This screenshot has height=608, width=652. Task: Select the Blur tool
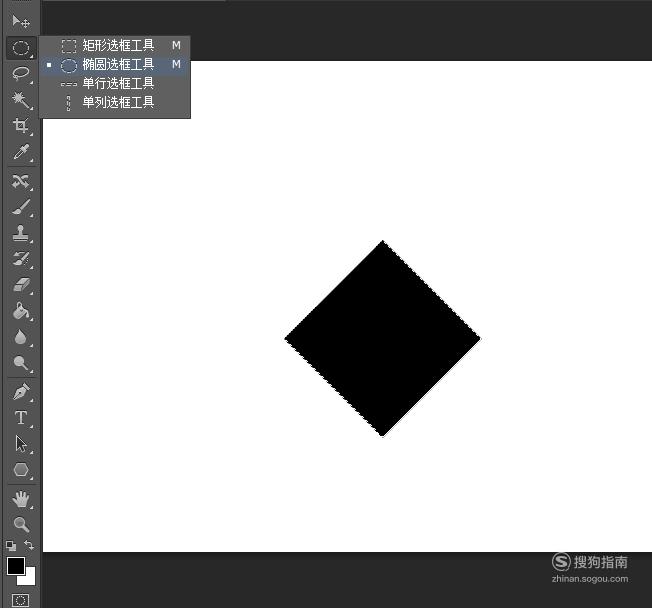(21, 337)
